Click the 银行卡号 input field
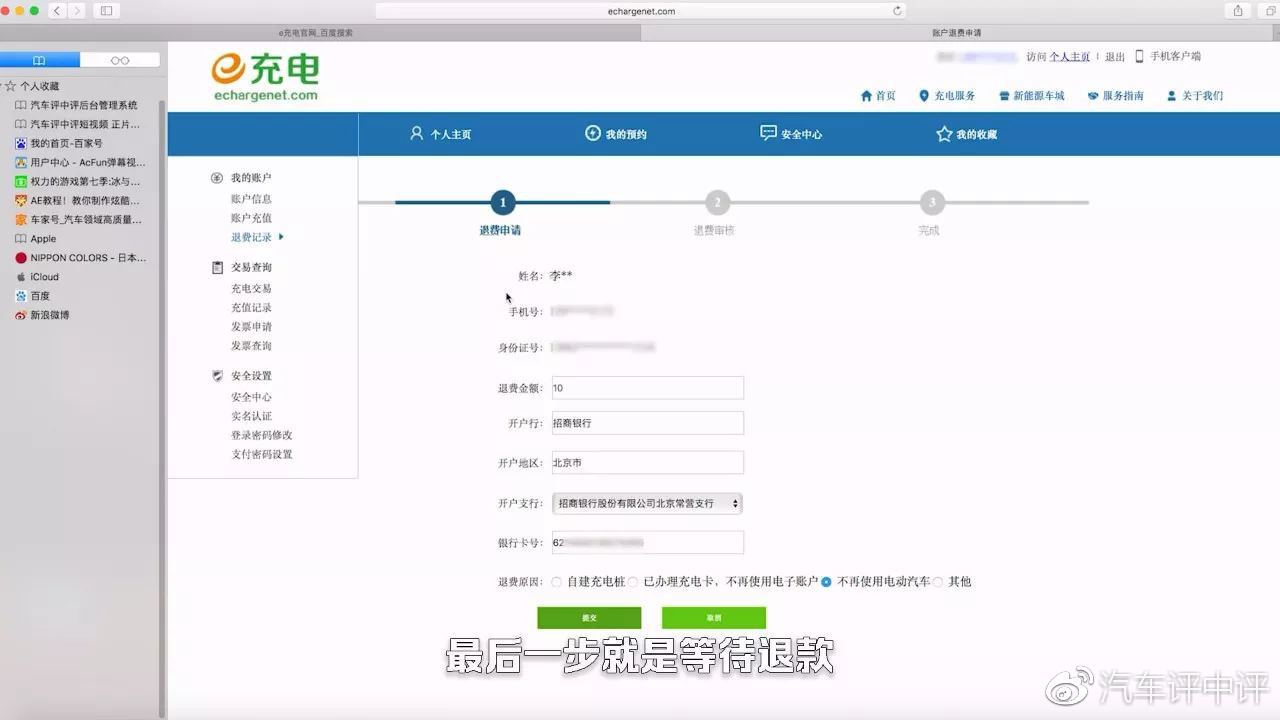 (x=648, y=543)
